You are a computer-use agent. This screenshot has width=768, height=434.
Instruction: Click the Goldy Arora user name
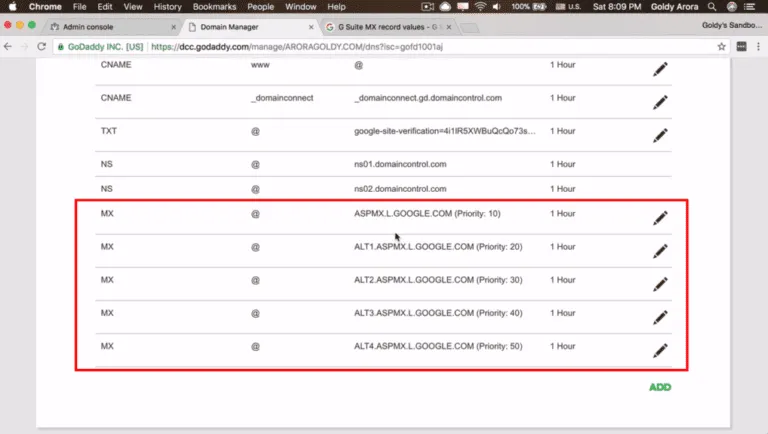coord(674,7)
